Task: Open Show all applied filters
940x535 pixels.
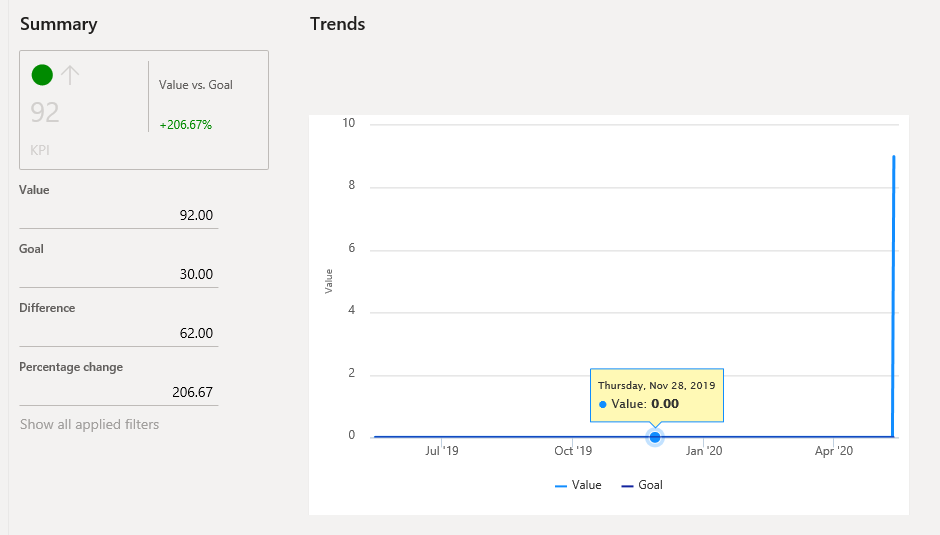Action: pyautogui.click(x=89, y=424)
